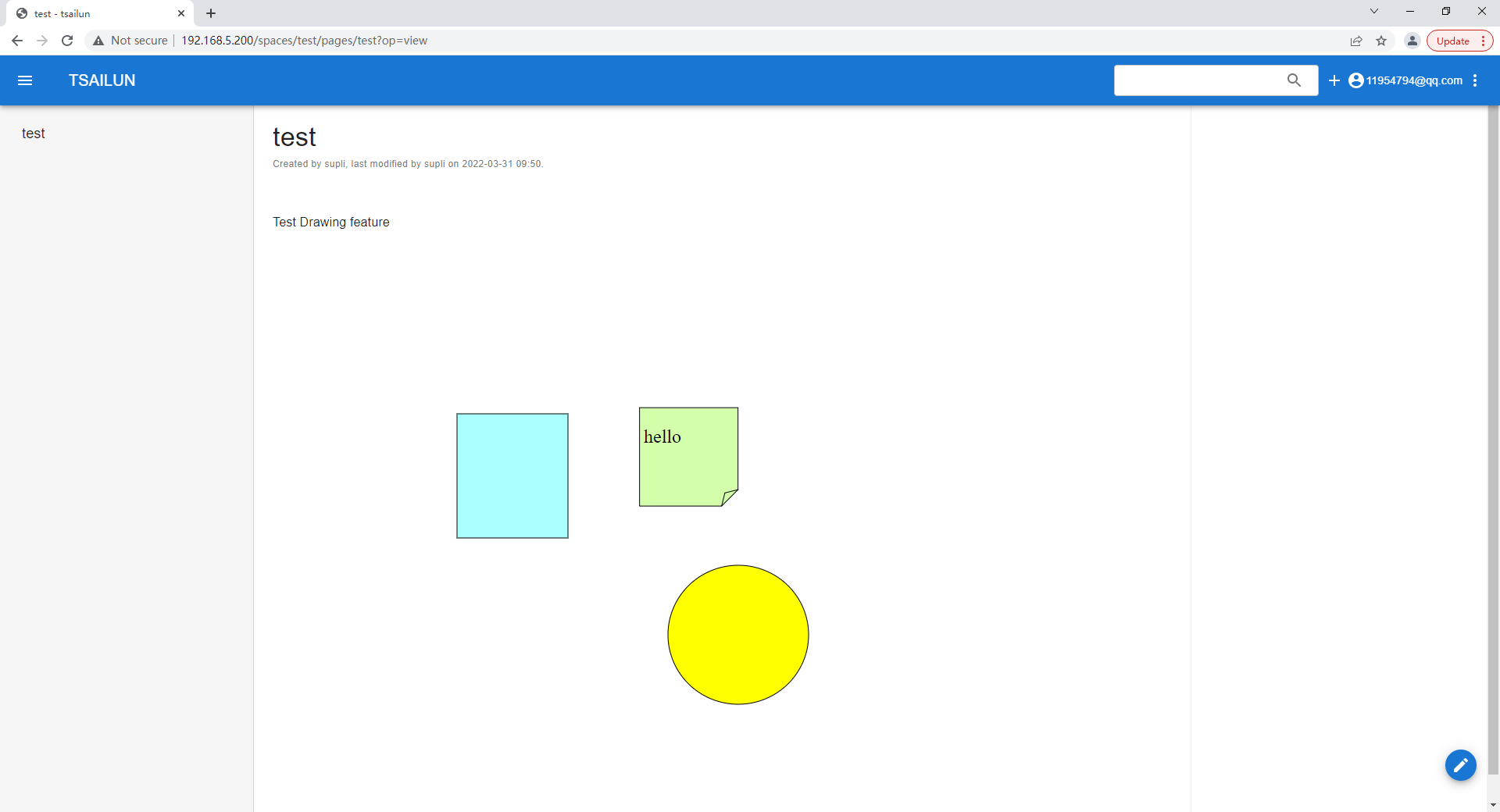Open the tab search chevron
This screenshot has height=812, width=1500.
[1374, 11]
